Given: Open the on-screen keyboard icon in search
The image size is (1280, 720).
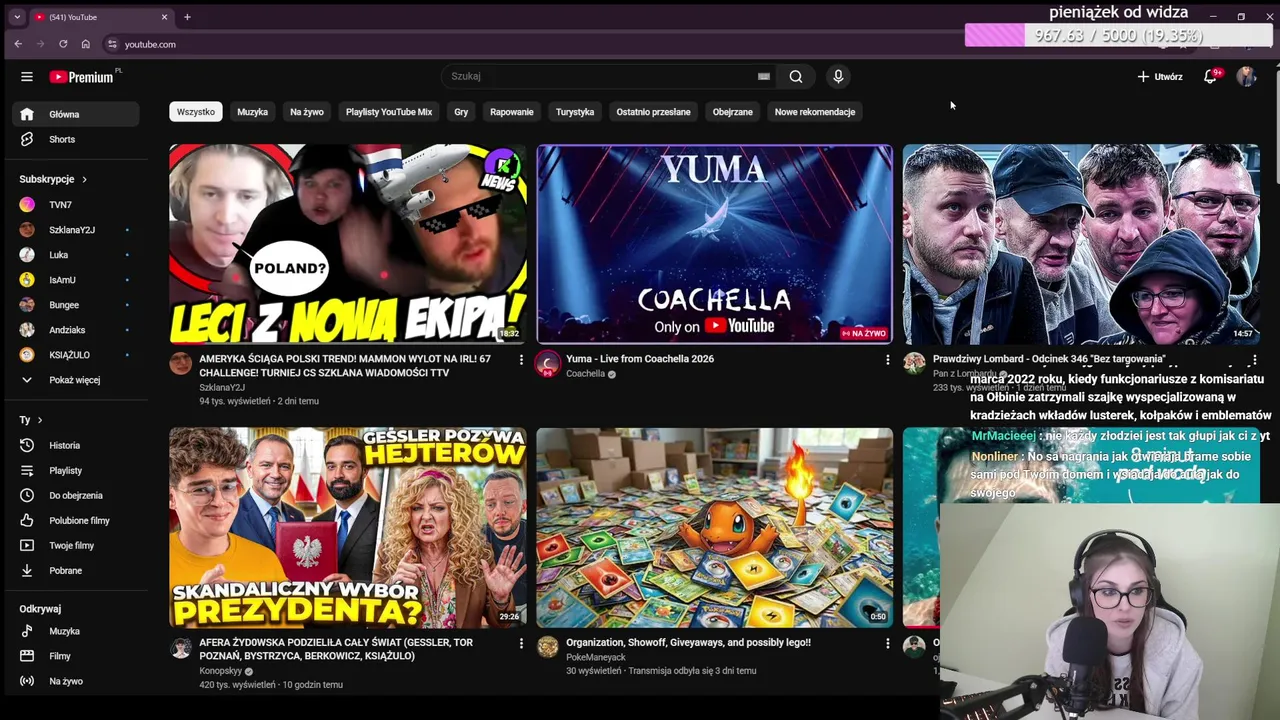Looking at the screenshot, I should click(x=764, y=76).
